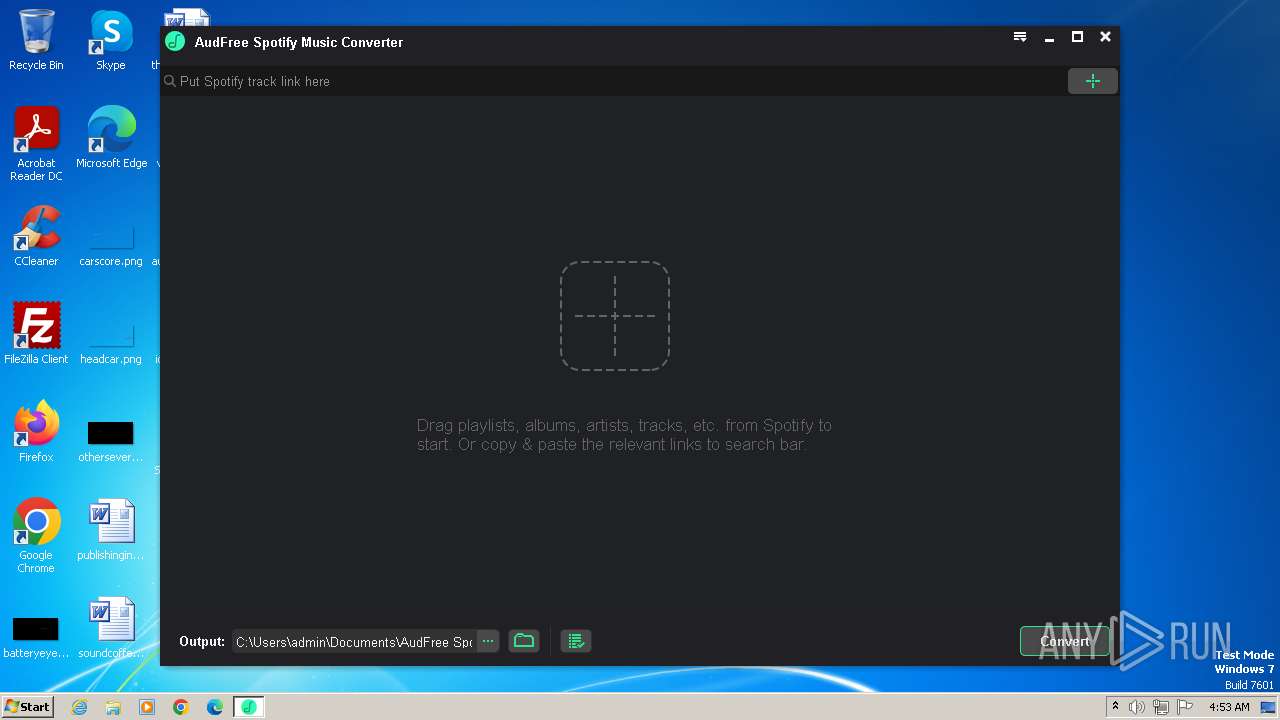1280x720 pixels.
Task: Select the Microsoft Edge desktop icon
Action: click(111, 138)
